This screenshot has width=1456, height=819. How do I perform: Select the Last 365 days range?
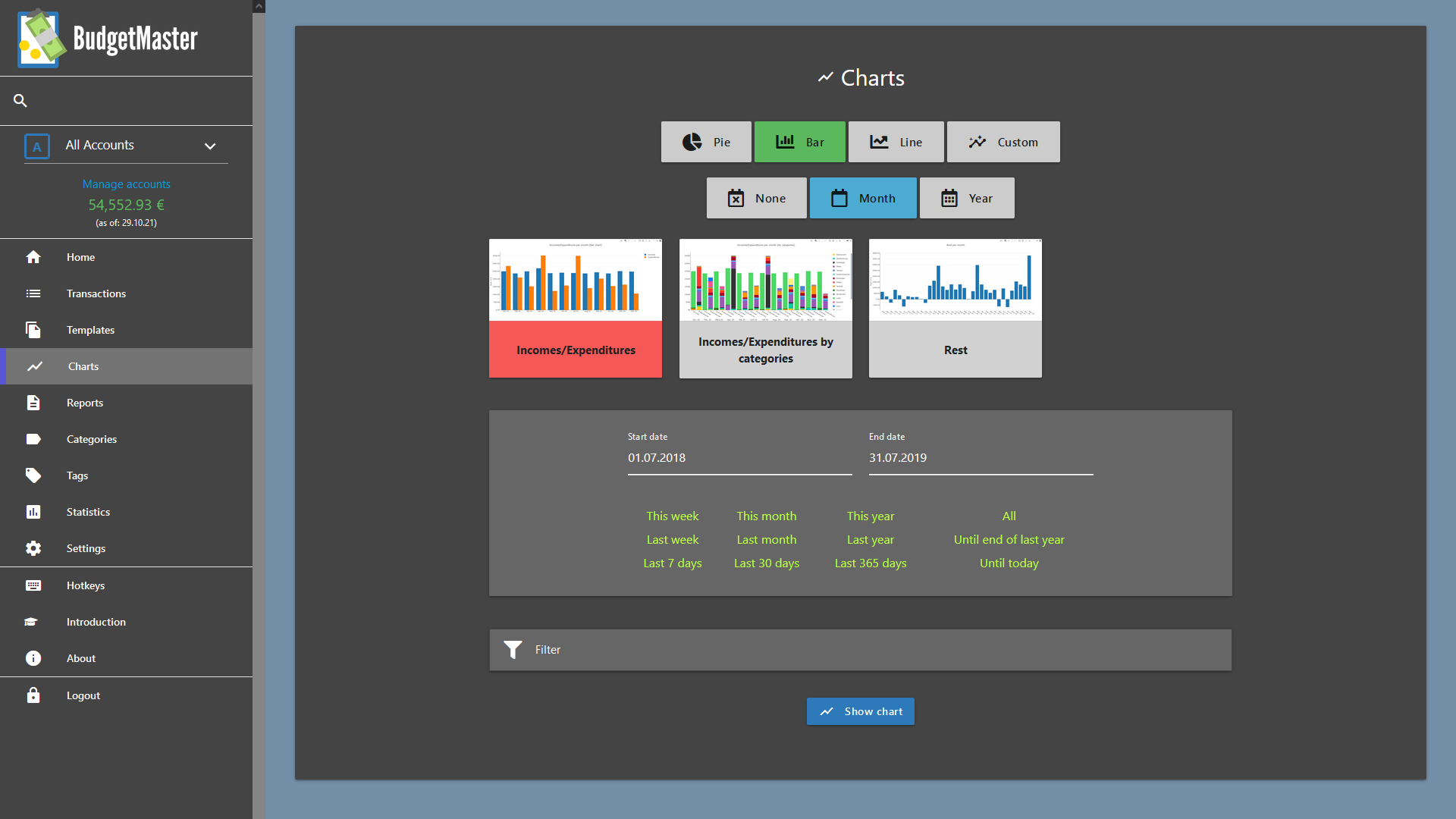click(871, 563)
